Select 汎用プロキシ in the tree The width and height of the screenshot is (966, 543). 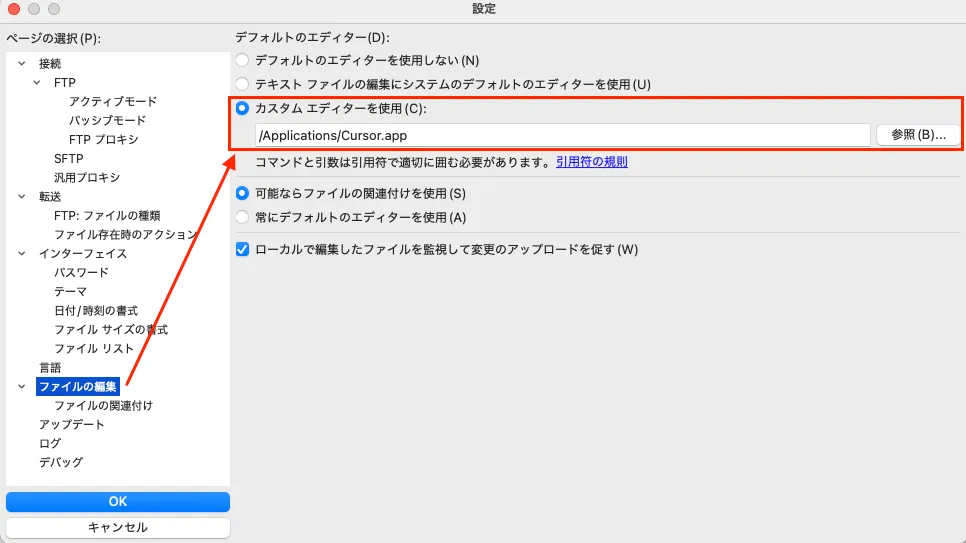click(x=87, y=178)
